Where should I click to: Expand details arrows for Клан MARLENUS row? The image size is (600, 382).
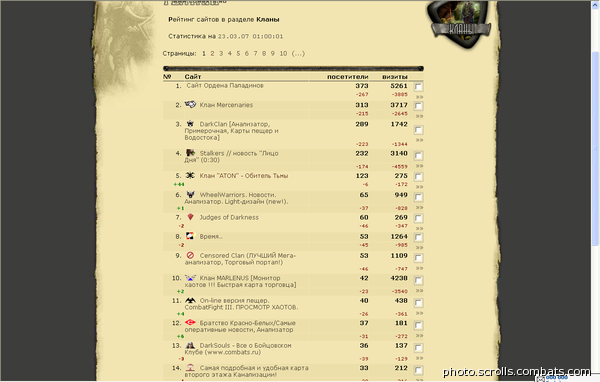click(419, 291)
